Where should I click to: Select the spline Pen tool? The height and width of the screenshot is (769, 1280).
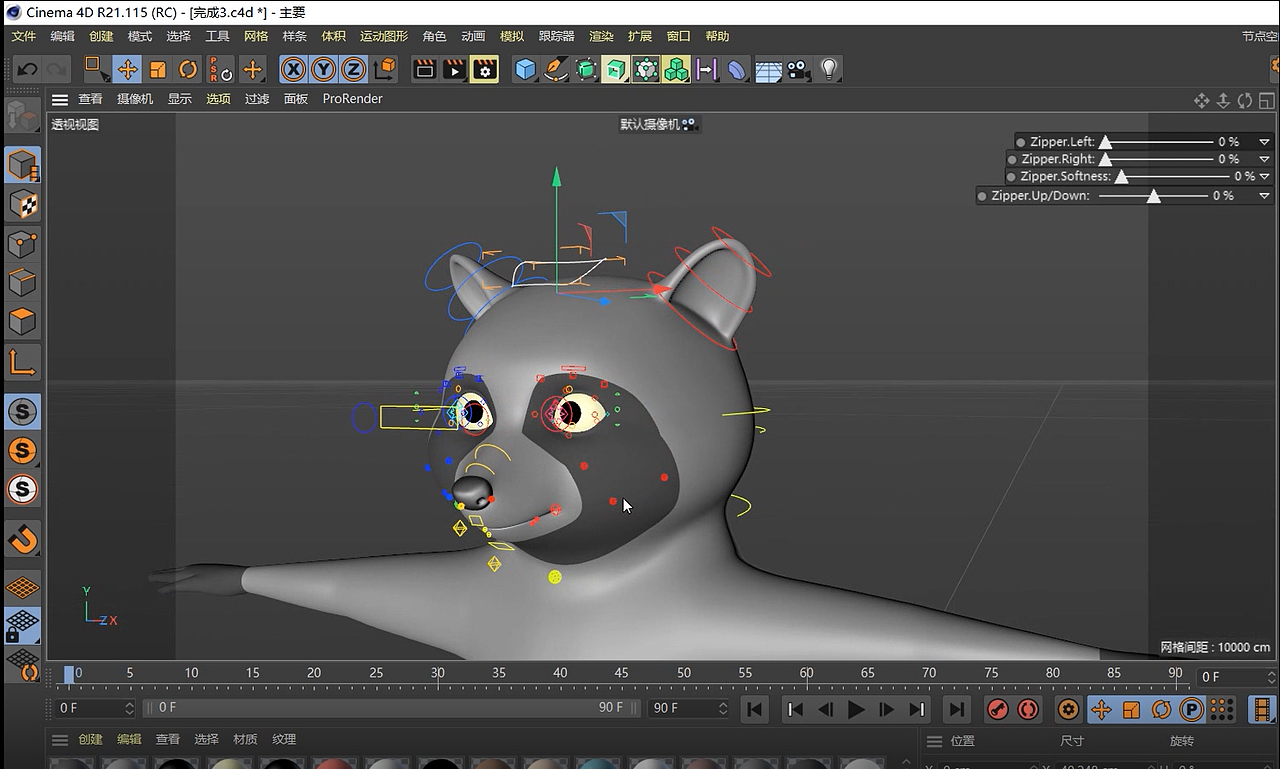556,69
